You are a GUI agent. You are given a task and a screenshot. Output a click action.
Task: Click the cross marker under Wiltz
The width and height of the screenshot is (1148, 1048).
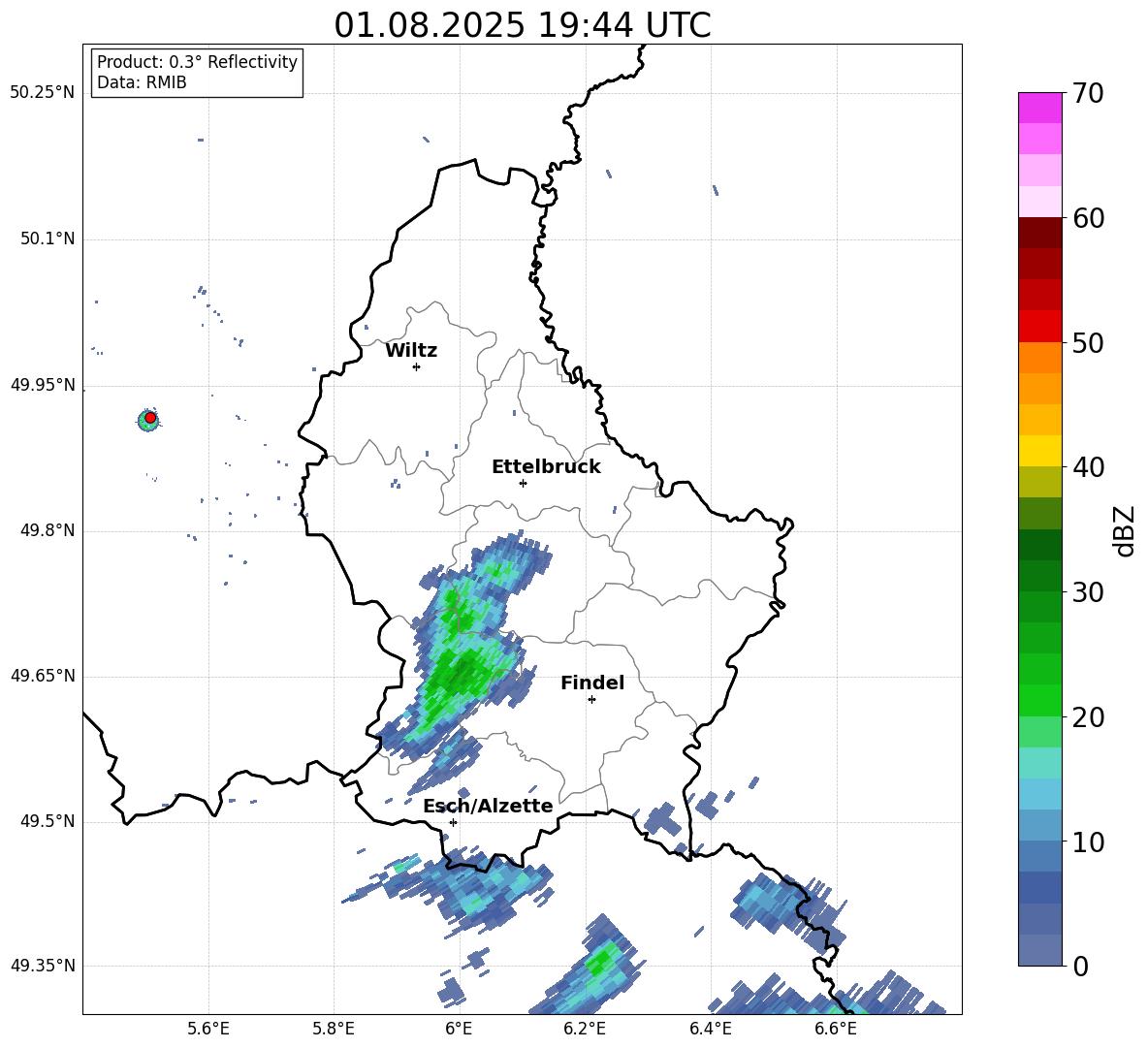coord(416,366)
